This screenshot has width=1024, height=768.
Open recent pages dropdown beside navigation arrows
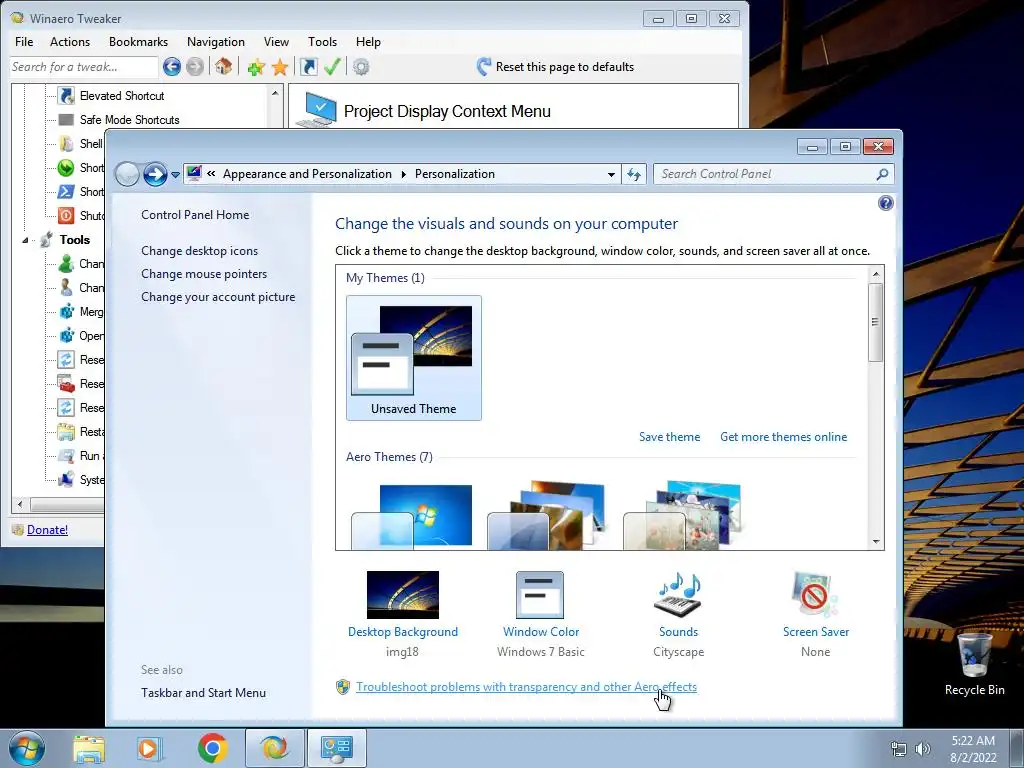[x=175, y=175]
